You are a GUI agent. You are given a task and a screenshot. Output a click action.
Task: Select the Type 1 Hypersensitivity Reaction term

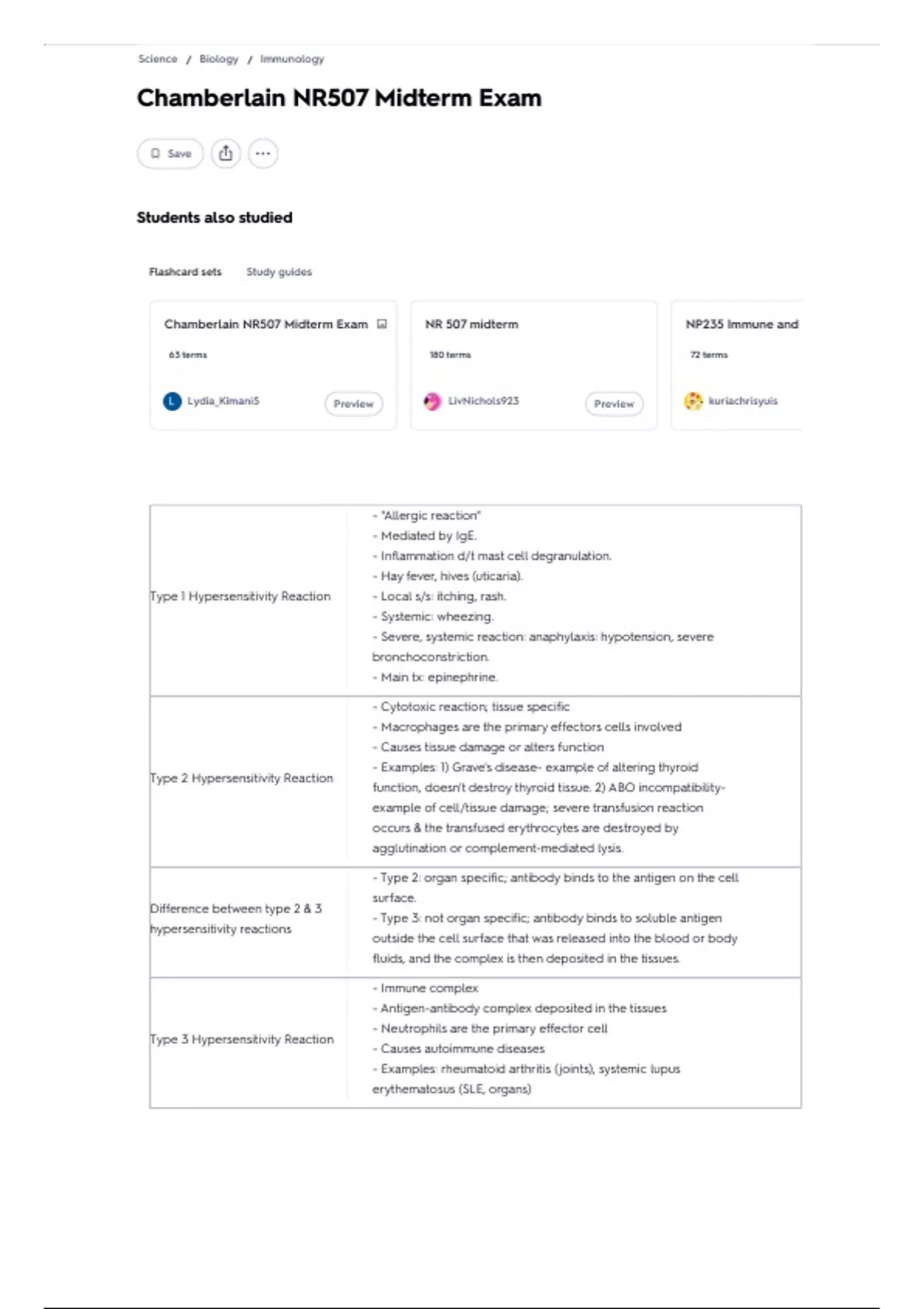coord(240,596)
